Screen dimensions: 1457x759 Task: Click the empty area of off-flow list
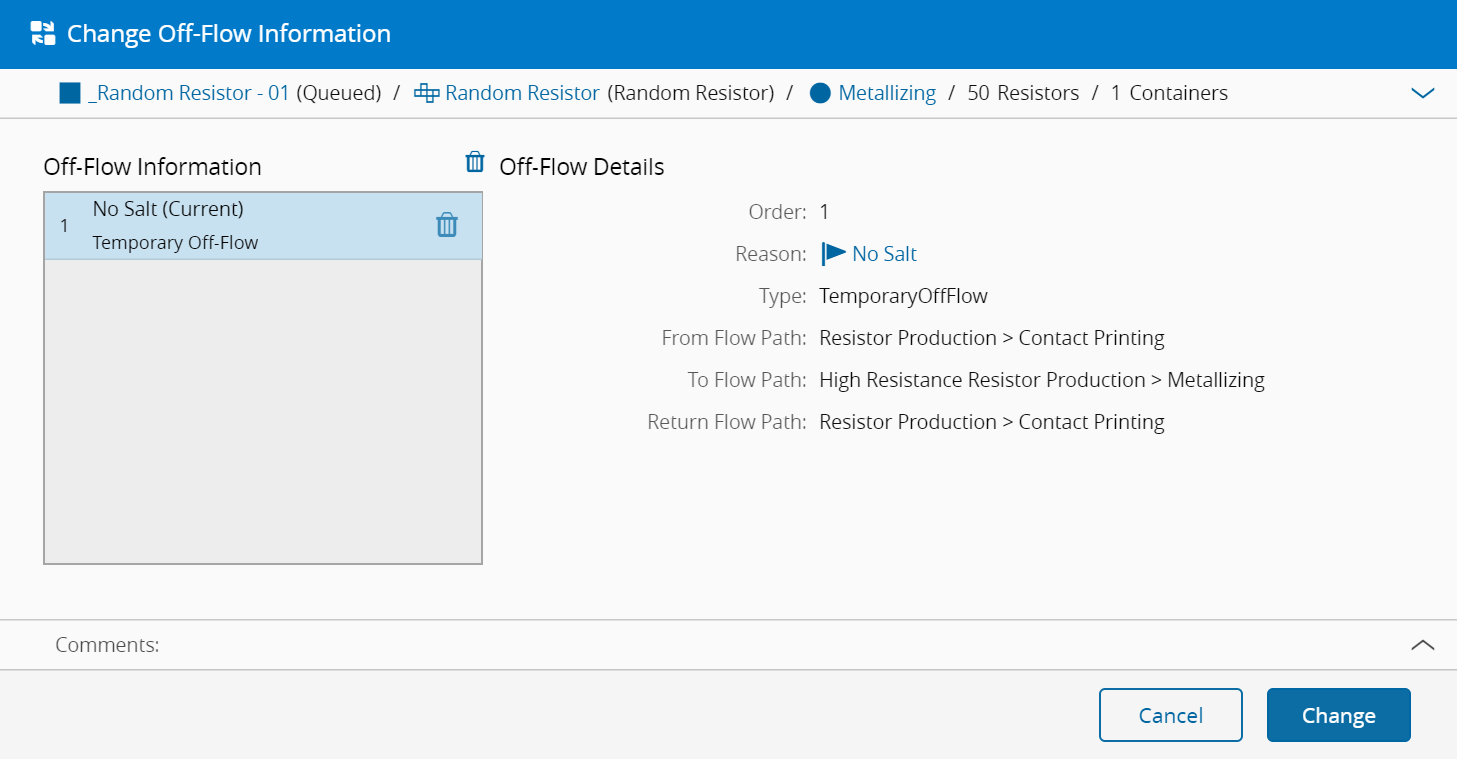click(x=263, y=410)
